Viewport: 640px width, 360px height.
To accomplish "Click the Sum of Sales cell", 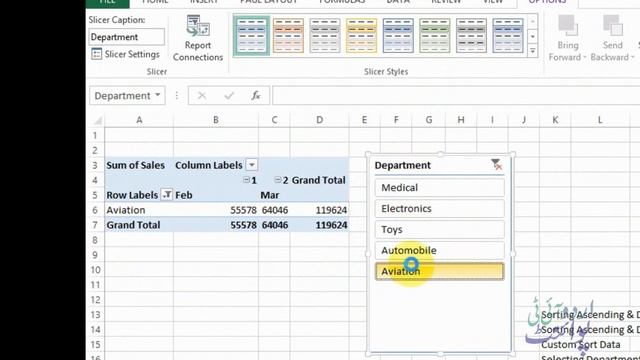I will click(139, 165).
